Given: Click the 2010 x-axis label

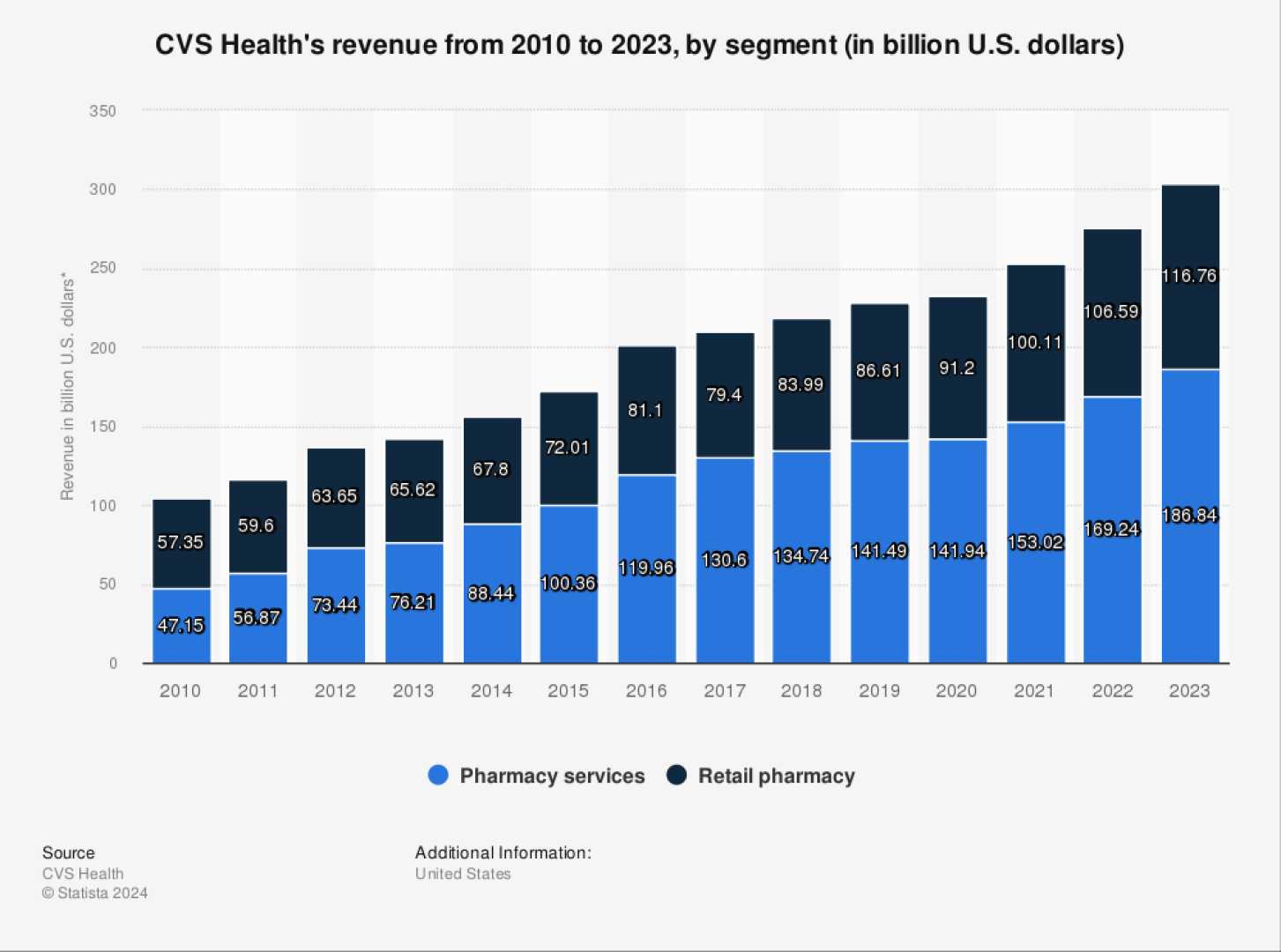Looking at the screenshot, I should tap(180, 691).
